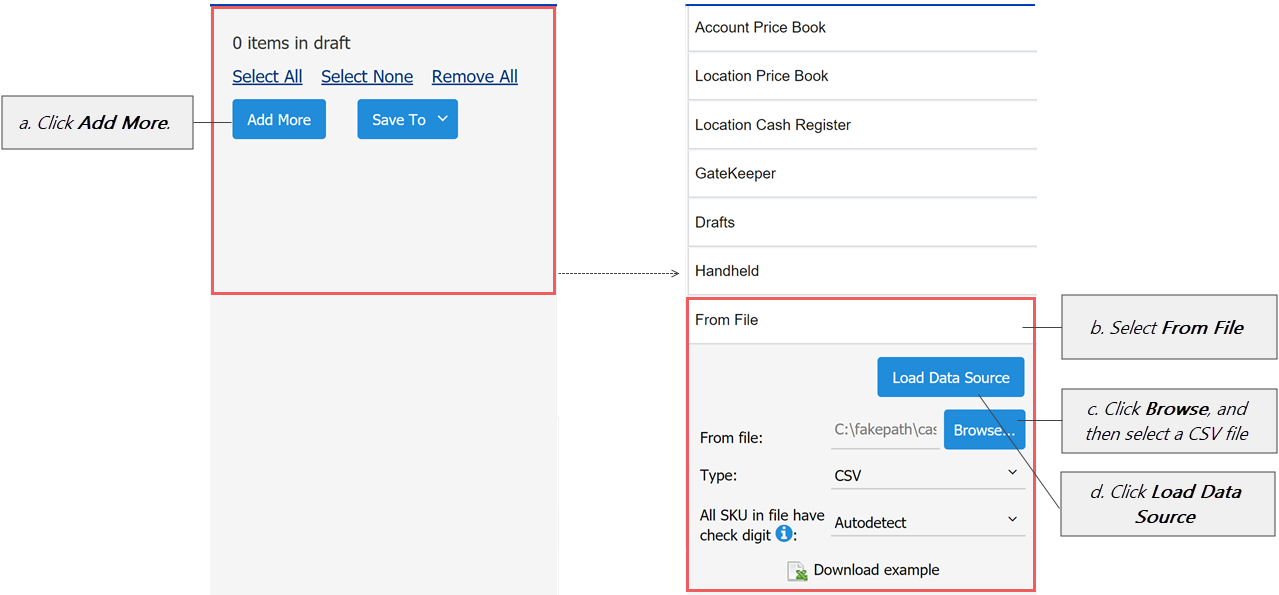Select Account Price Book from the list
The width and height of the screenshot is (1279, 595).
pos(759,27)
